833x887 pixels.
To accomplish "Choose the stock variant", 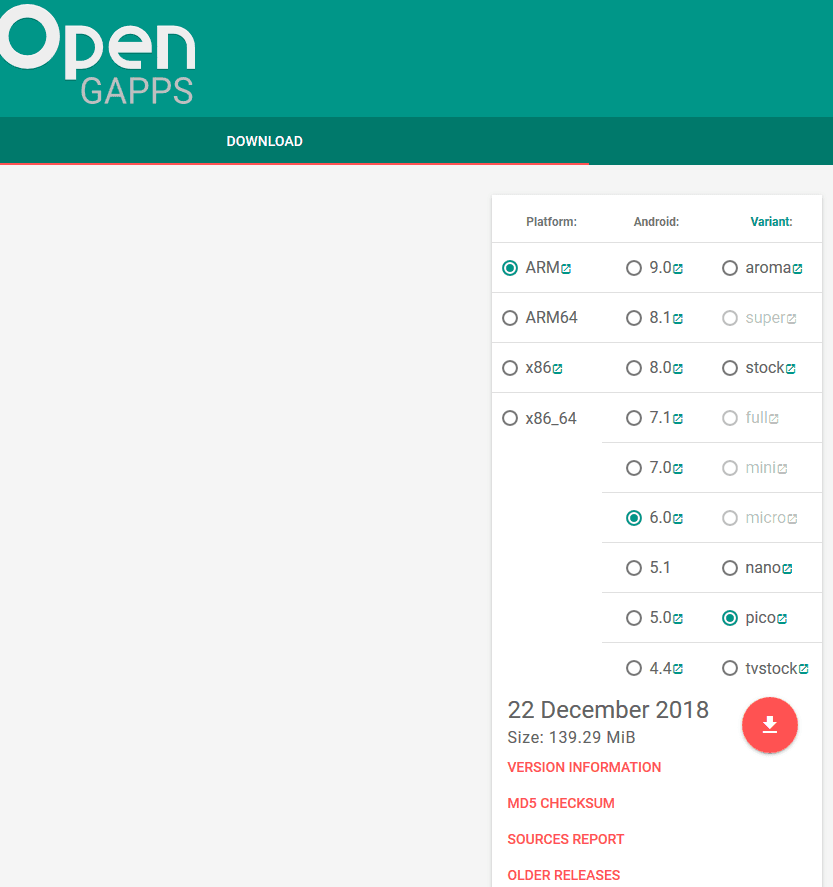I will 730,368.
